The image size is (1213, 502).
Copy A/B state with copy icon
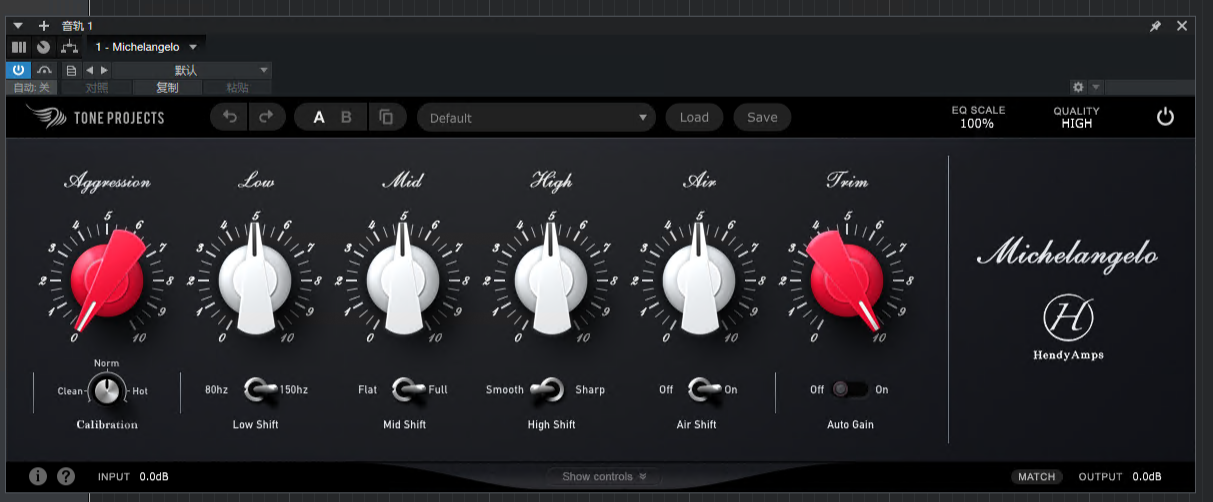pyautogui.click(x=386, y=117)
